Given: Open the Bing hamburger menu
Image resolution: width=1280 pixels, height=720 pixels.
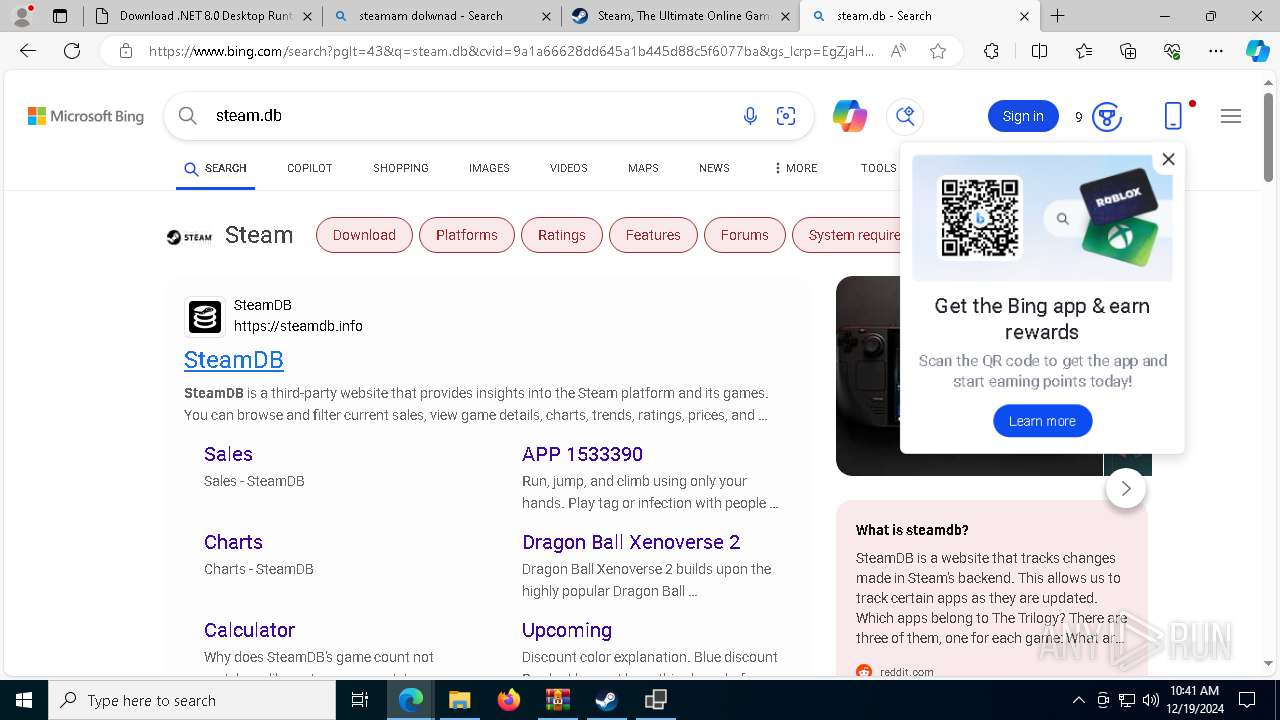Looking at the screenshot, I should click(x=1231, y=116).
